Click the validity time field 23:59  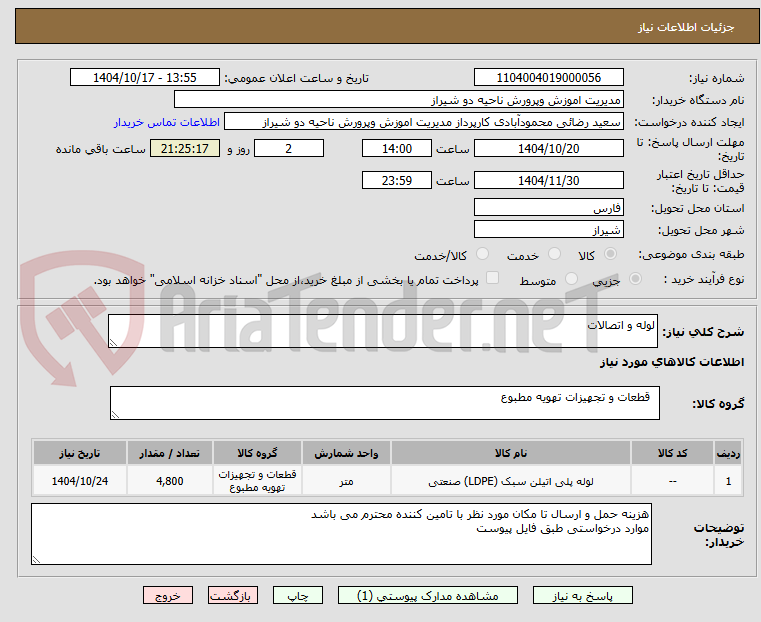397,180
